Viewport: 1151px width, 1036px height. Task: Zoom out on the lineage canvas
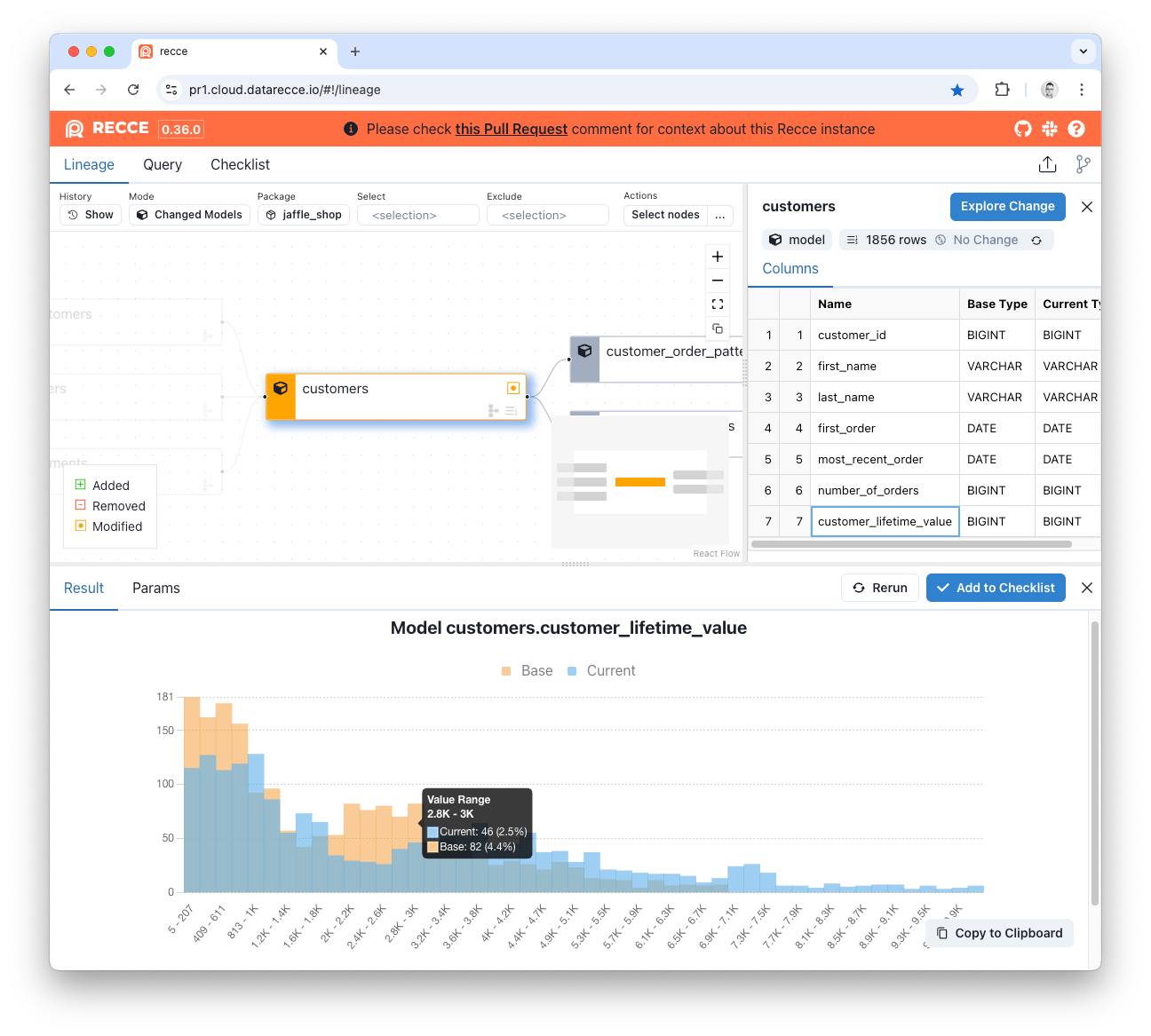click(718, 281)
